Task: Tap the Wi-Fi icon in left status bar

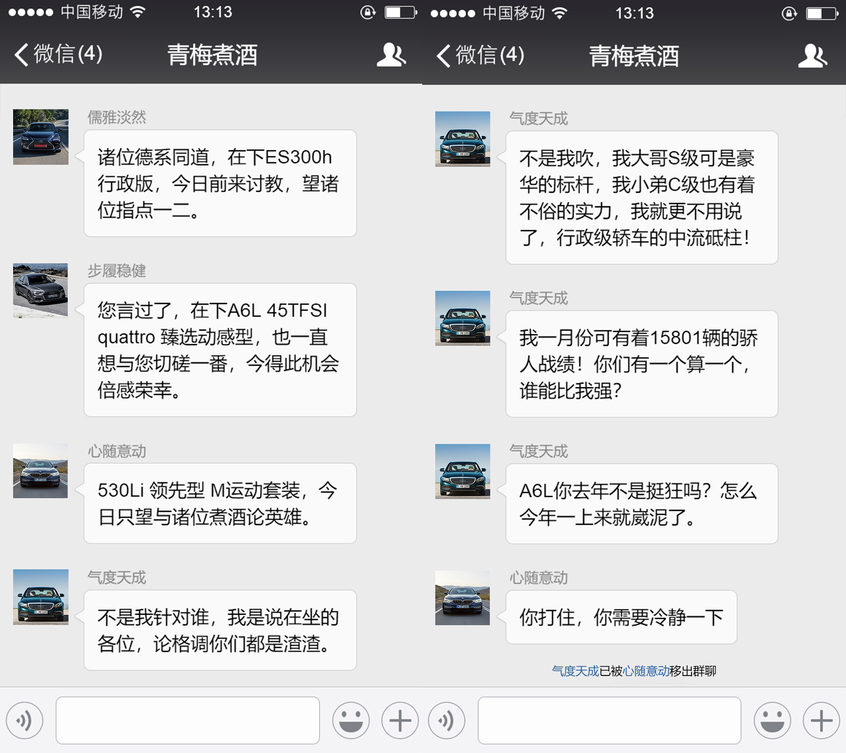Action: pos(138,12)
